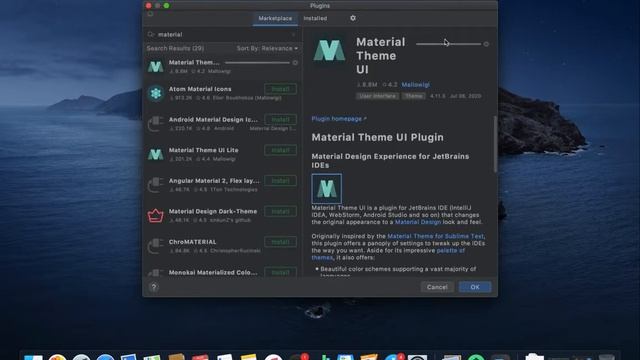Viewport: 640px width, 360px height.
Task: Select the 'Material Theme UI Lite' title text
Action: coord(204,150)
